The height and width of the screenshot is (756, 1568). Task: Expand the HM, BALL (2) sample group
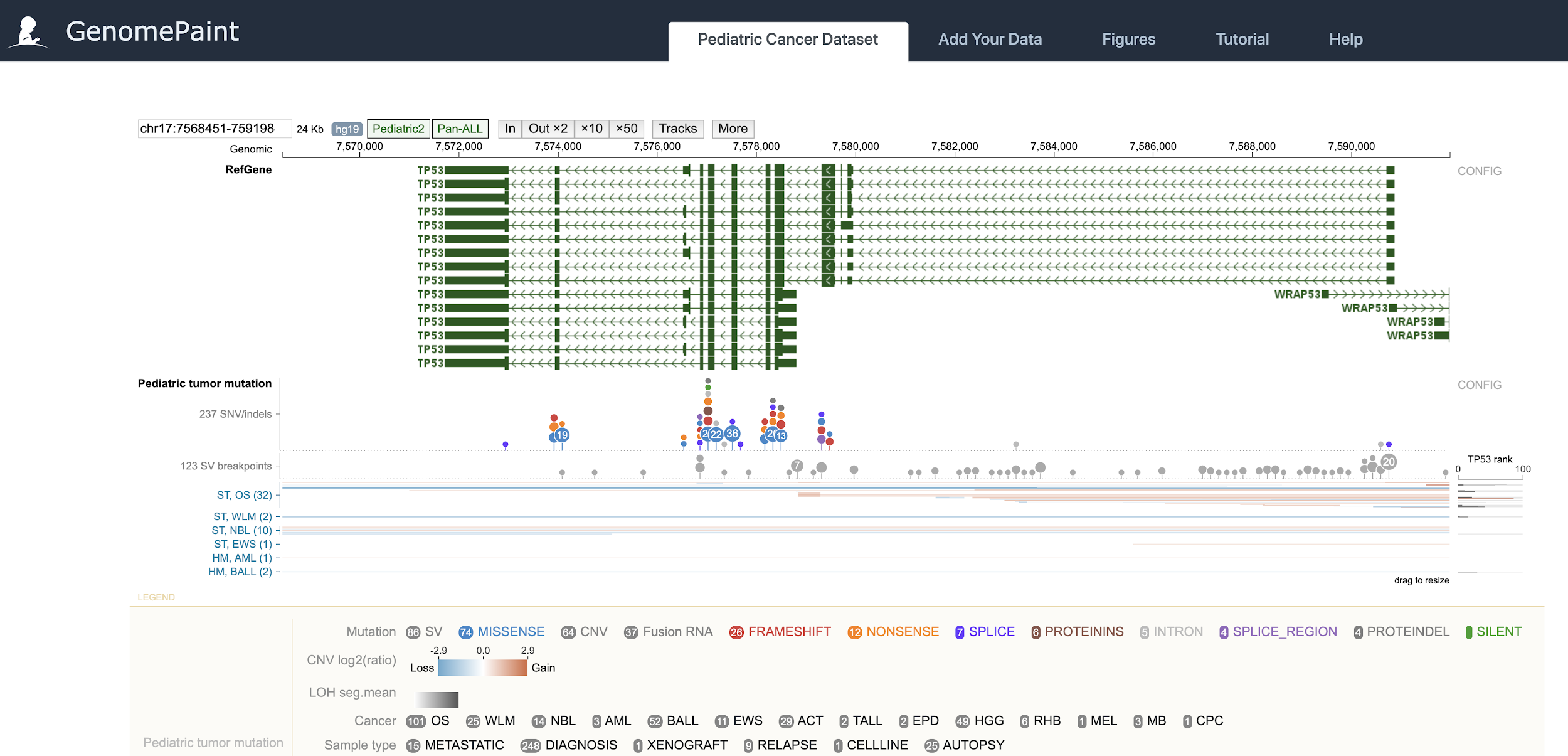point(240,572)
